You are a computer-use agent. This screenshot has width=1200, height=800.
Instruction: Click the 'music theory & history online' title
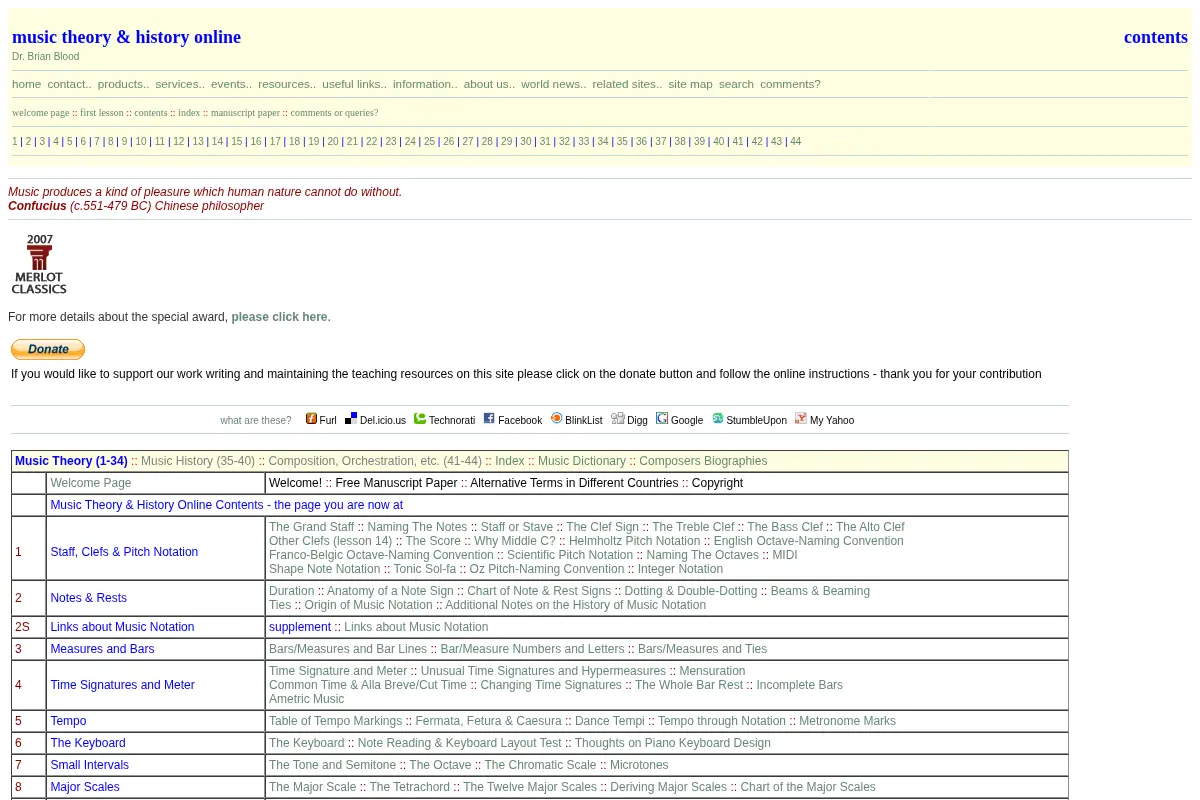coord(126,37)
